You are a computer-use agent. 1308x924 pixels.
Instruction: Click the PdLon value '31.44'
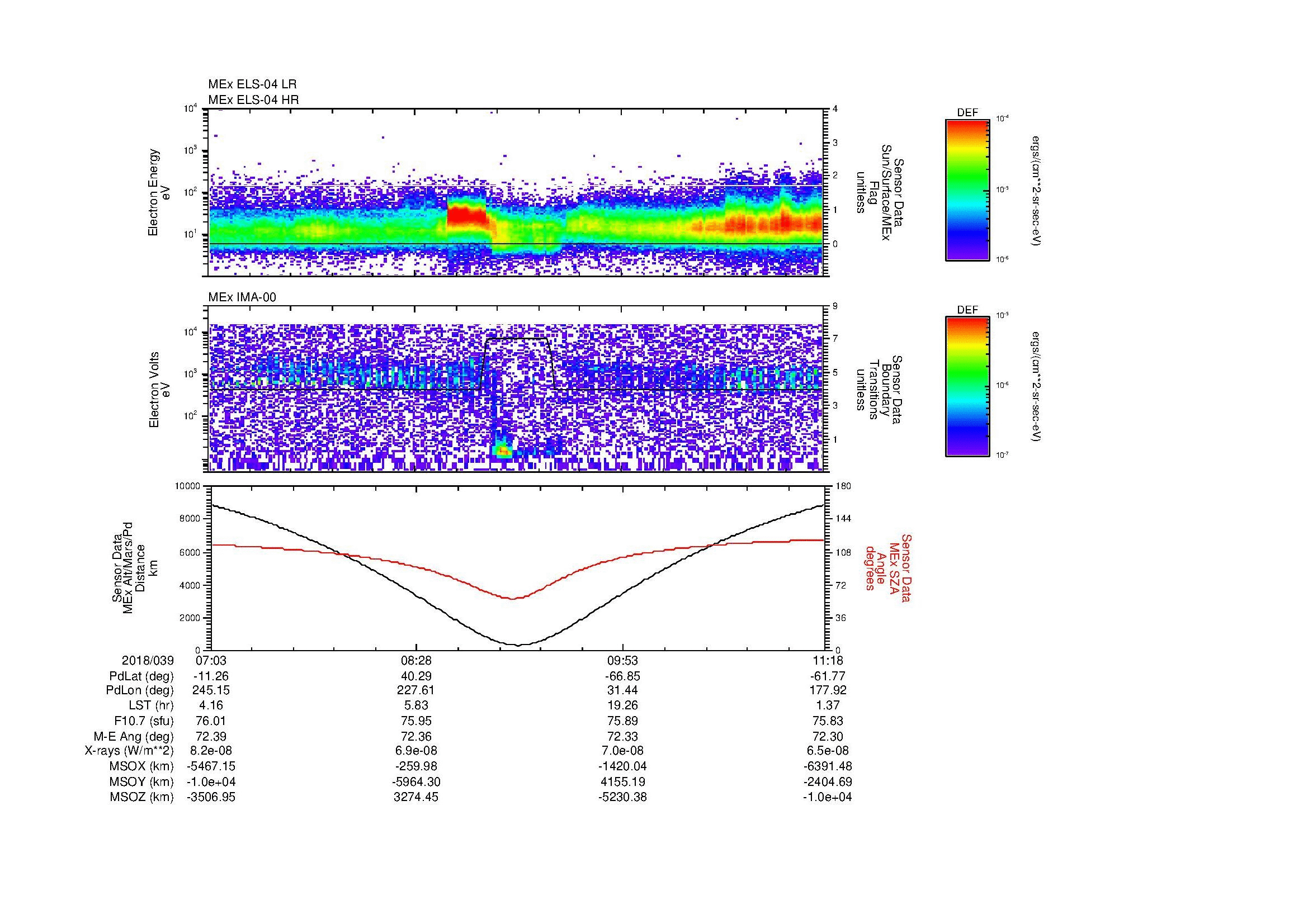tap(622, 690)
